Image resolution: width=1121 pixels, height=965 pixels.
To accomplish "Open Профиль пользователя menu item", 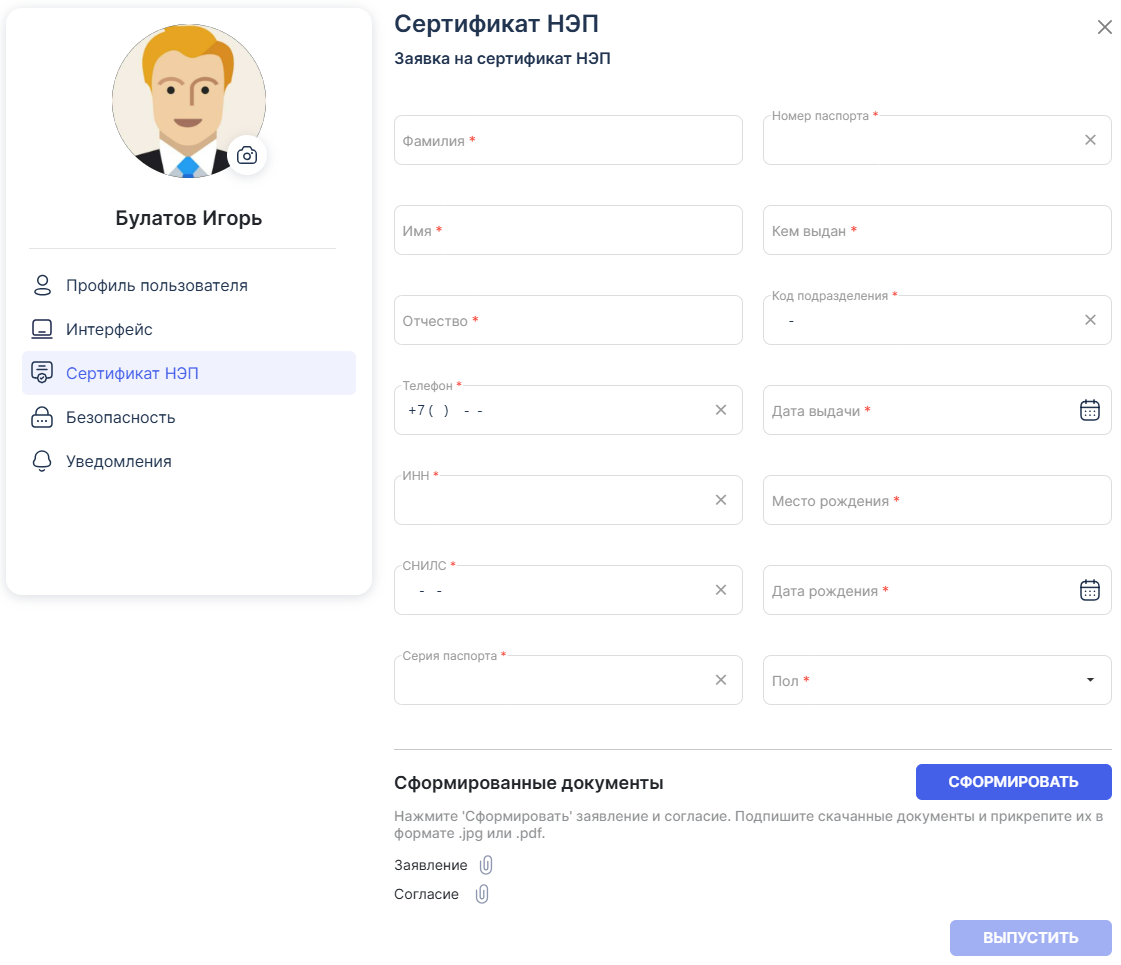I will point(156,285).
